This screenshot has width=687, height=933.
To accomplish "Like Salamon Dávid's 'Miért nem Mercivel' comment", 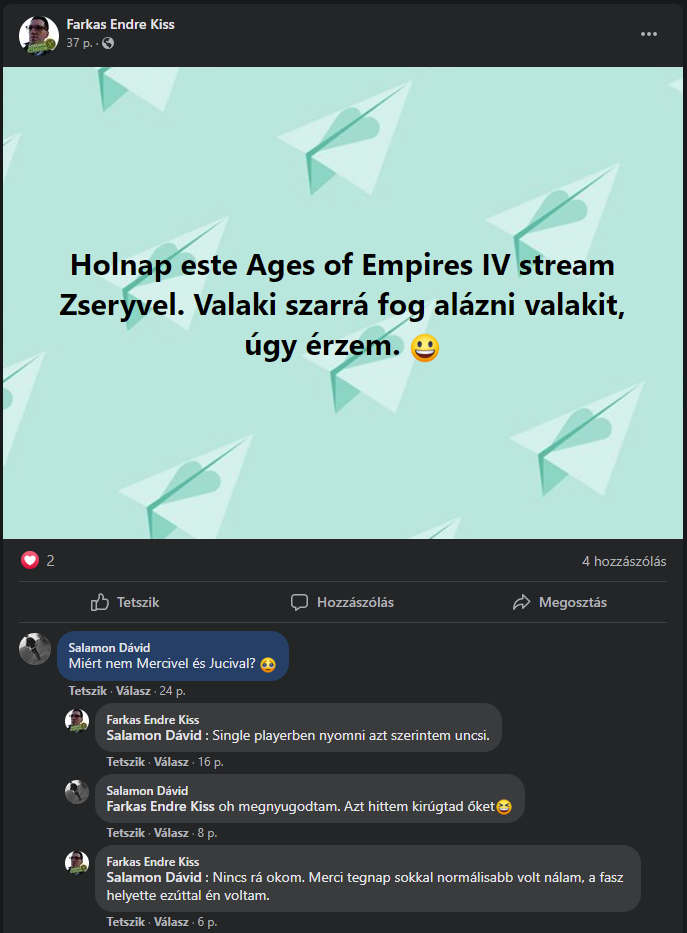I will pyautogui.click(x=87, y=691).
